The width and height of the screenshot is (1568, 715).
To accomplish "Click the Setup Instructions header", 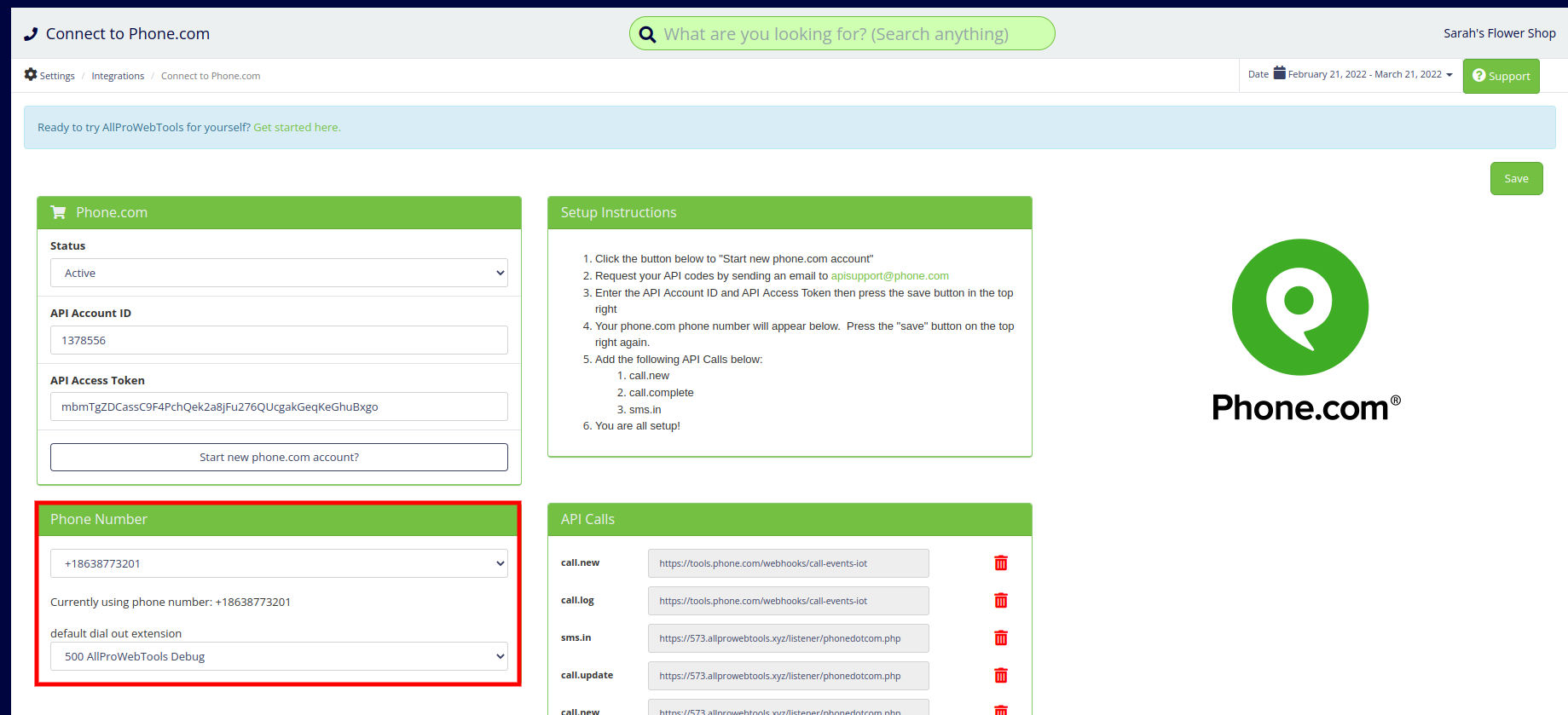I will (x=790, y=212).
